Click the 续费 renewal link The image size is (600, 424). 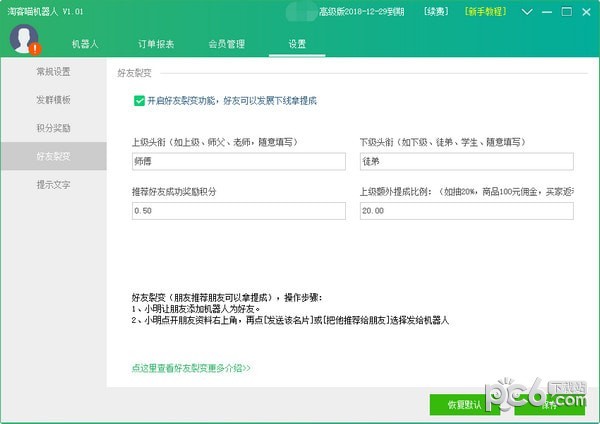tap(436, 11)
